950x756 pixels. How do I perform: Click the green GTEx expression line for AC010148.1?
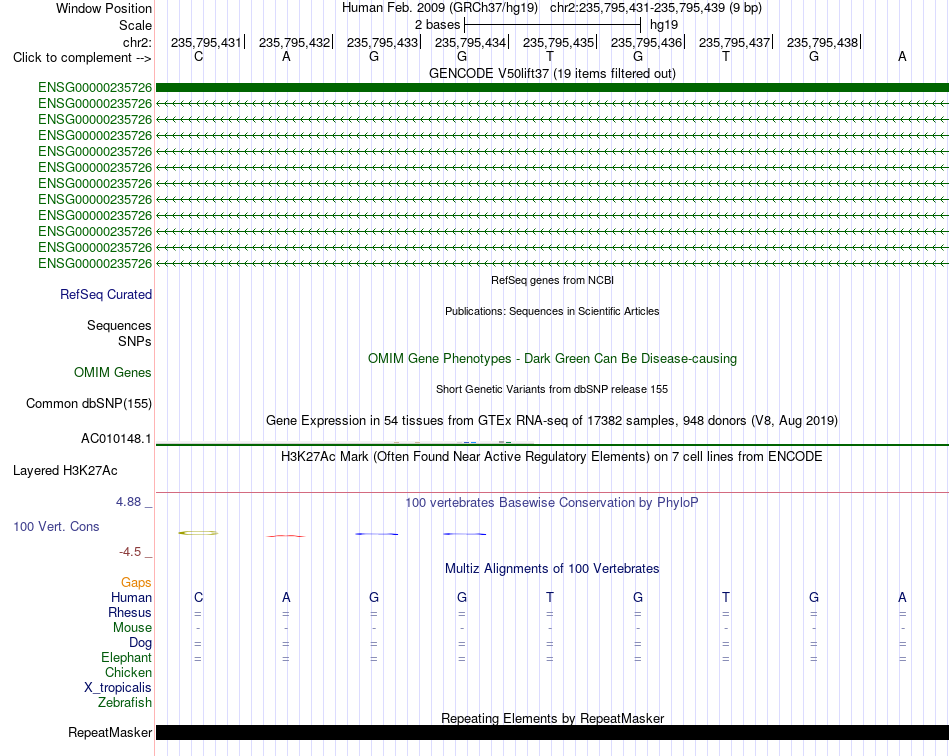(552, 445)
